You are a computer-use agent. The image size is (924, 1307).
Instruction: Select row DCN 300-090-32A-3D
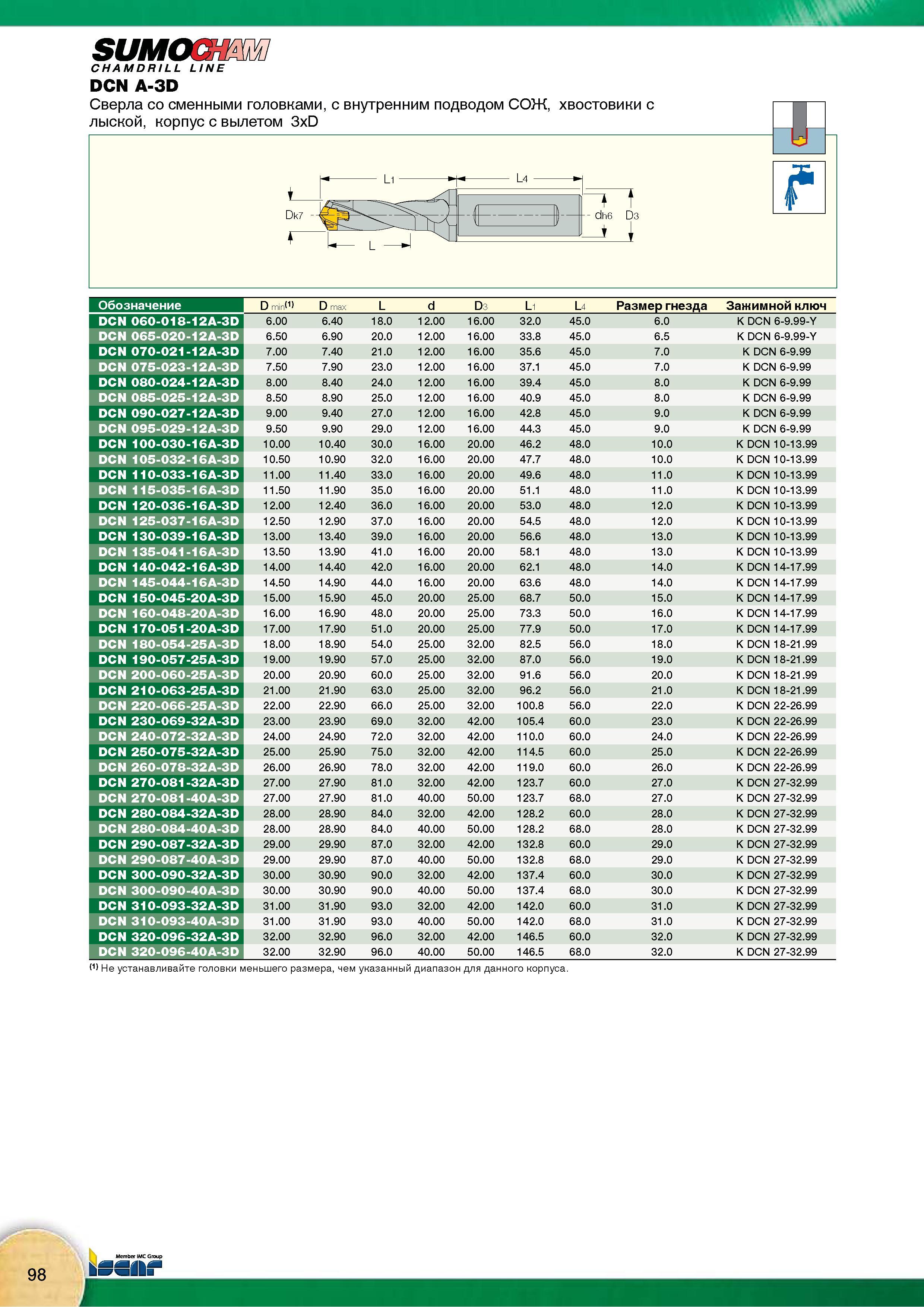point(462,875)
